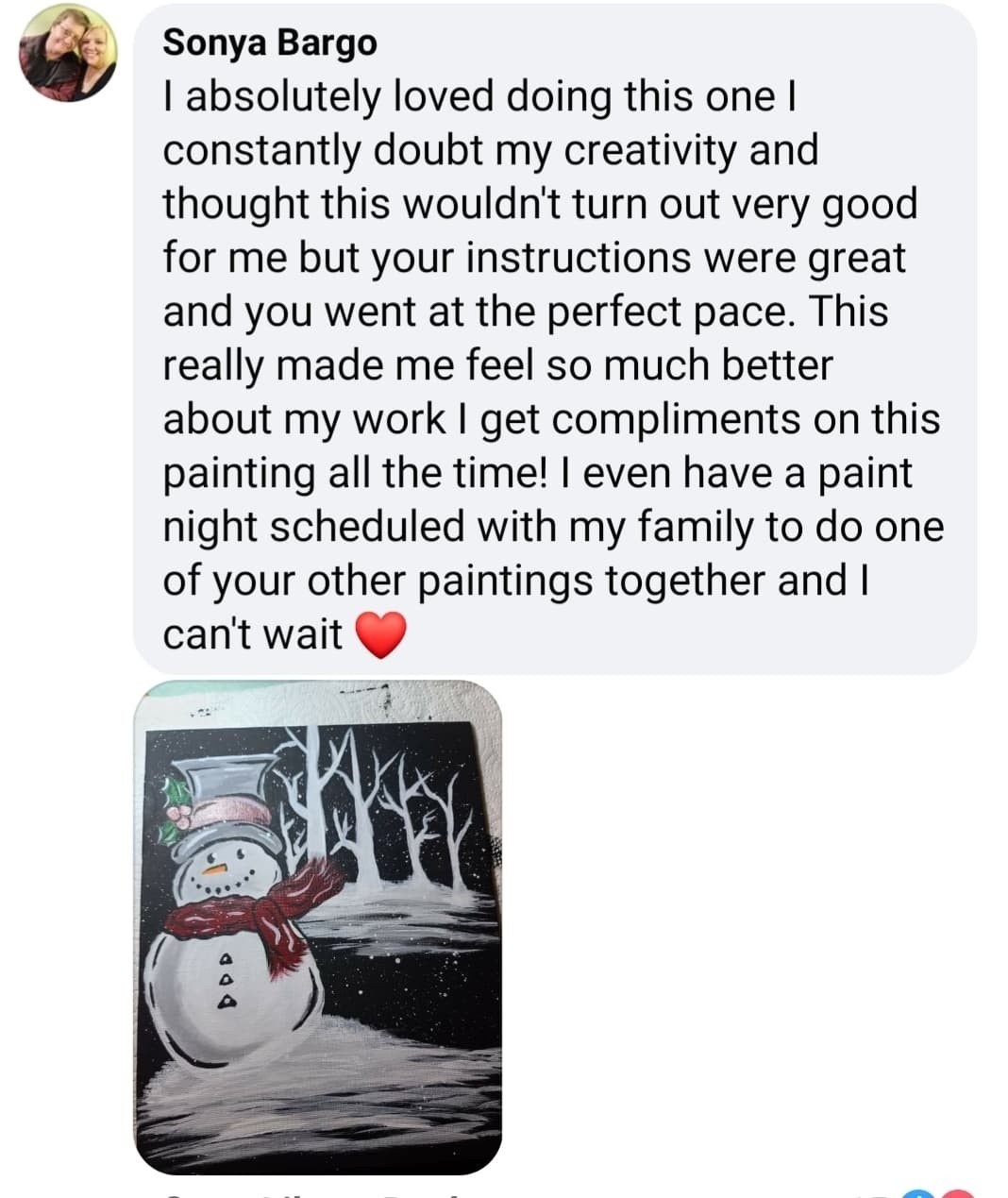Click the words "can't wait" in comment
Image resolution: width=1008 pixels, height=1198 pixels.
[x=252, y=633]
